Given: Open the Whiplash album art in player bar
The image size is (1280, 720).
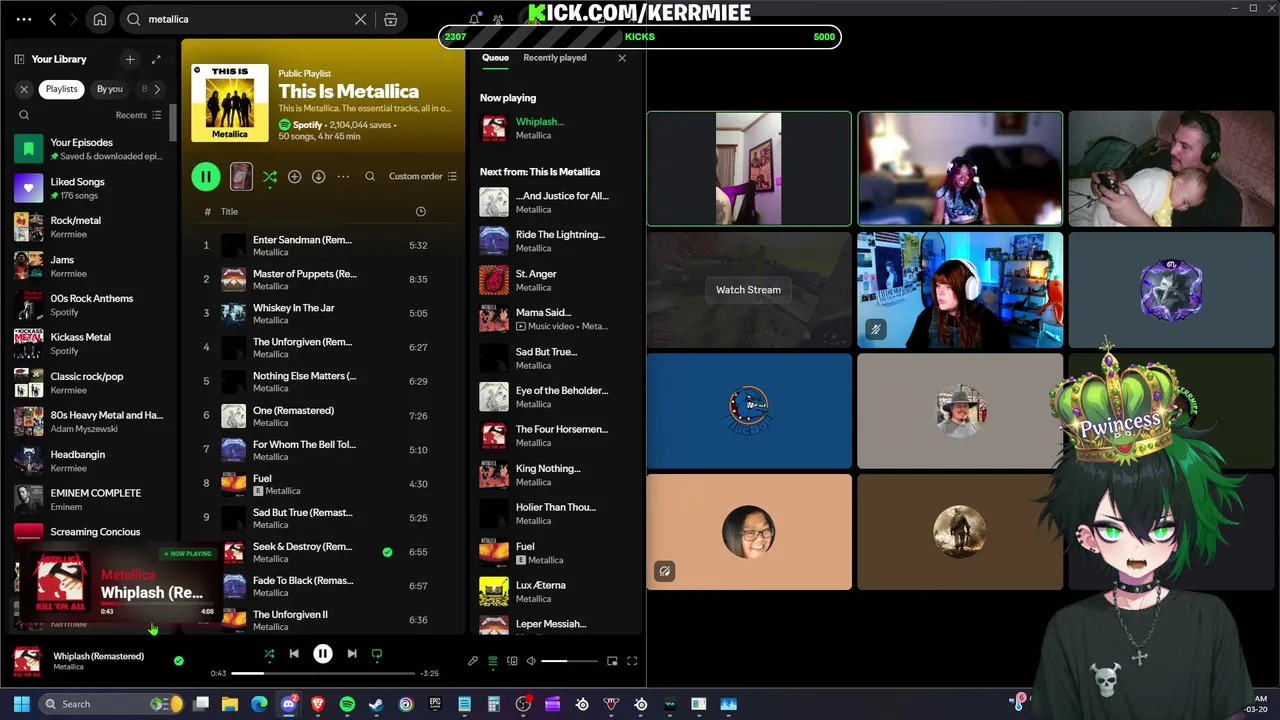Looking at the screenshot, I should pos(27,661).
